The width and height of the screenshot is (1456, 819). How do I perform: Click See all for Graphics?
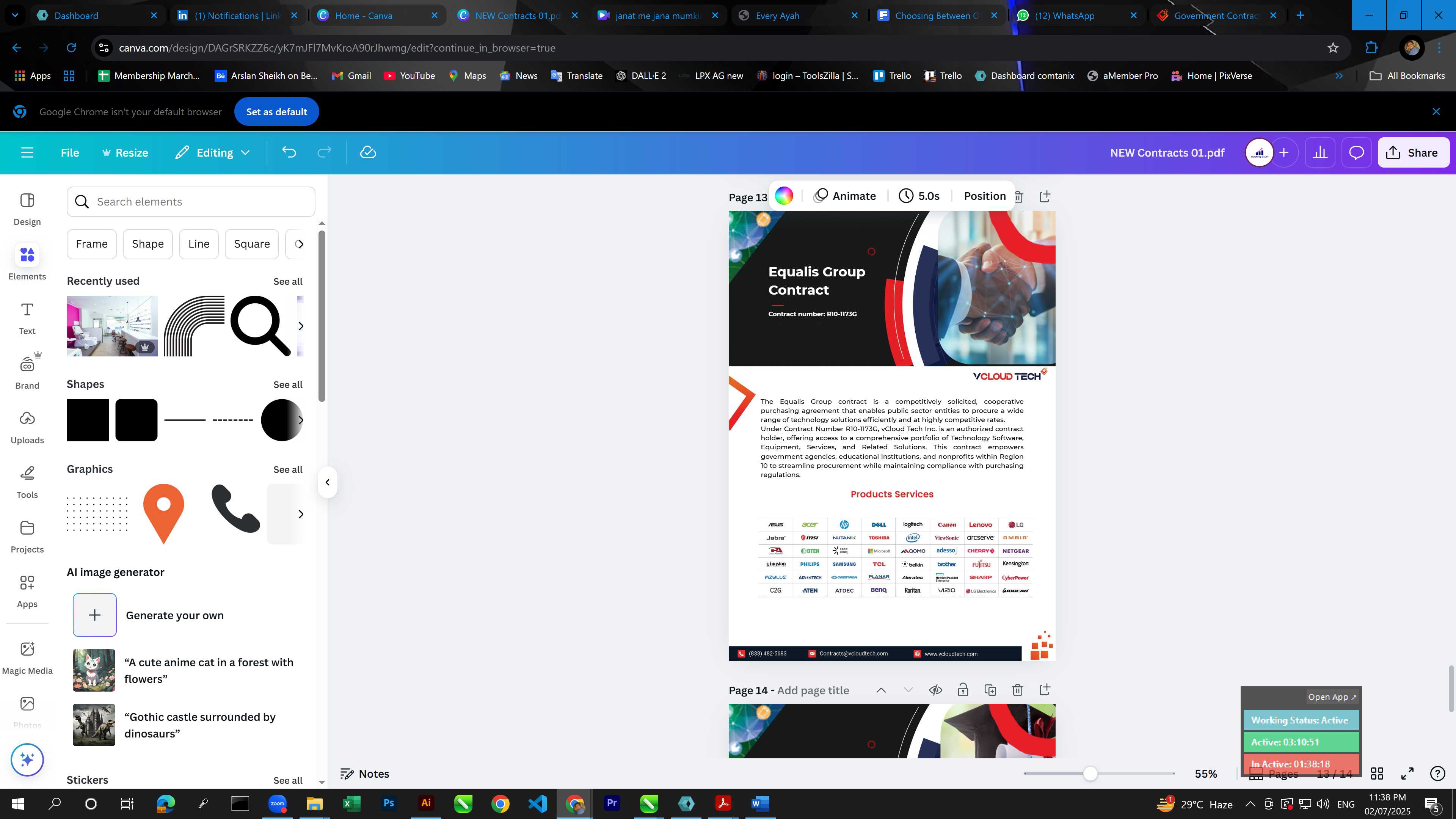click(288, 470)
